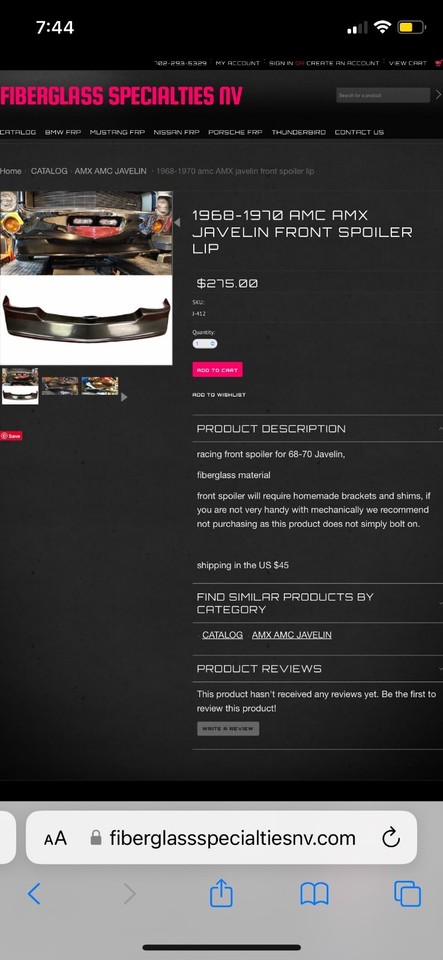The image size is (443, 960).
Task: Tap the Safari back arrow
Action: (x=34, y=894)
